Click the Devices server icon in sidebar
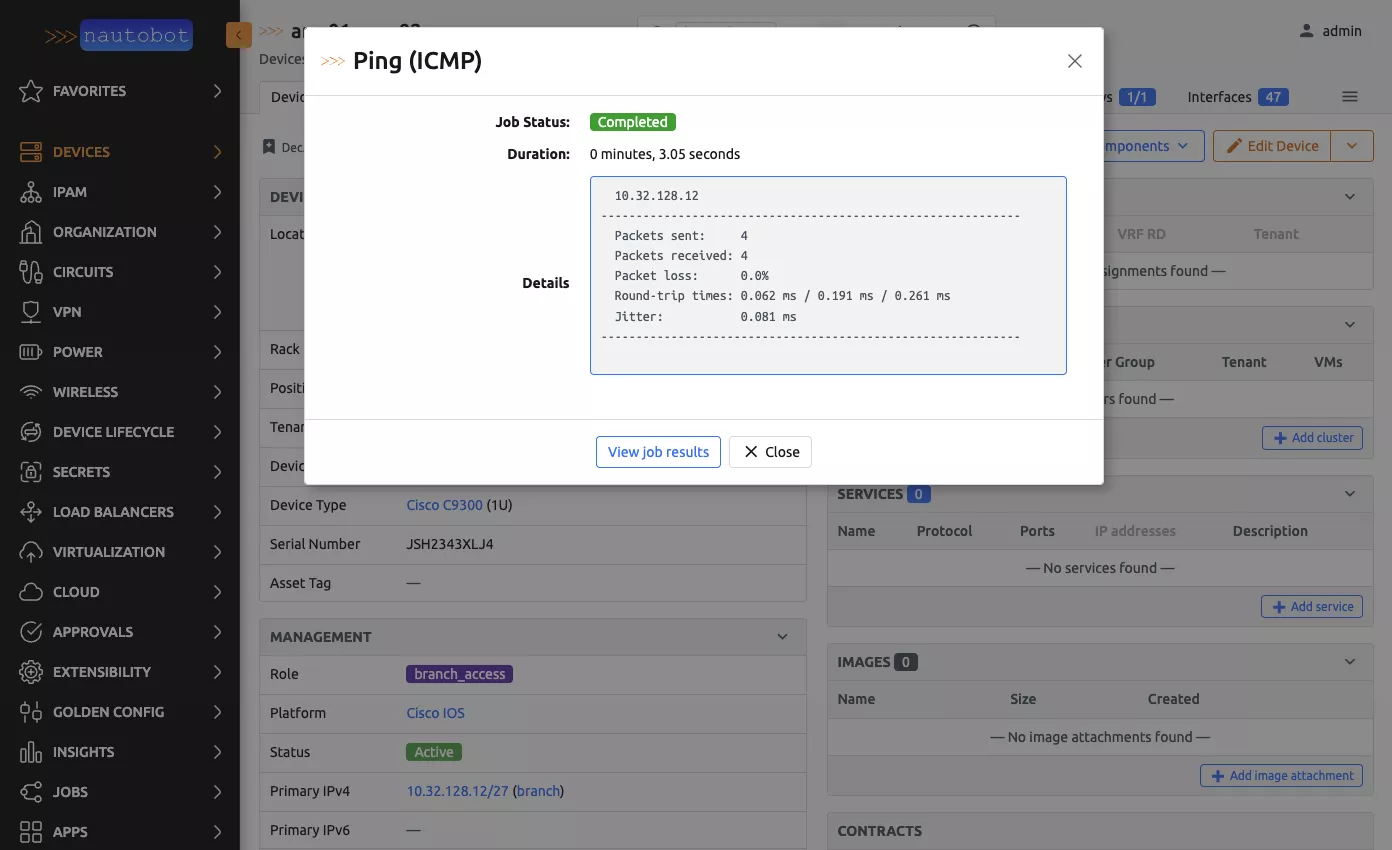The width and height of the screenshot is (1392, 850). coord(31,152)
